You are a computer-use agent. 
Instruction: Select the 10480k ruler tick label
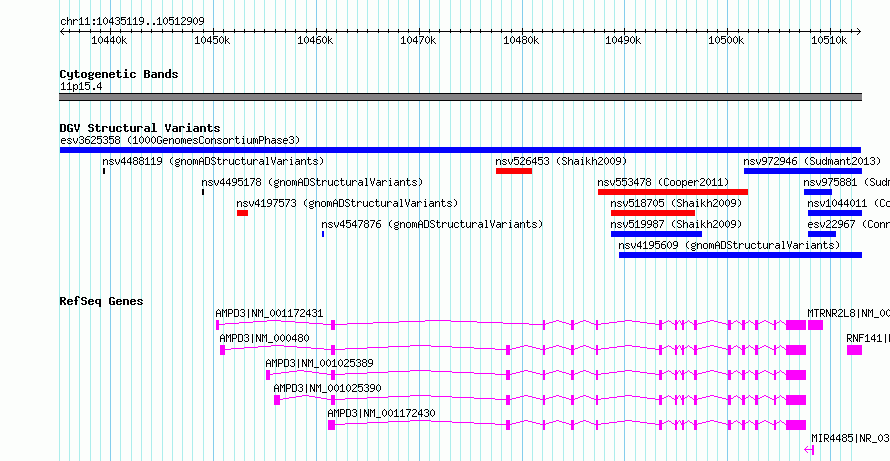point(521,40)
